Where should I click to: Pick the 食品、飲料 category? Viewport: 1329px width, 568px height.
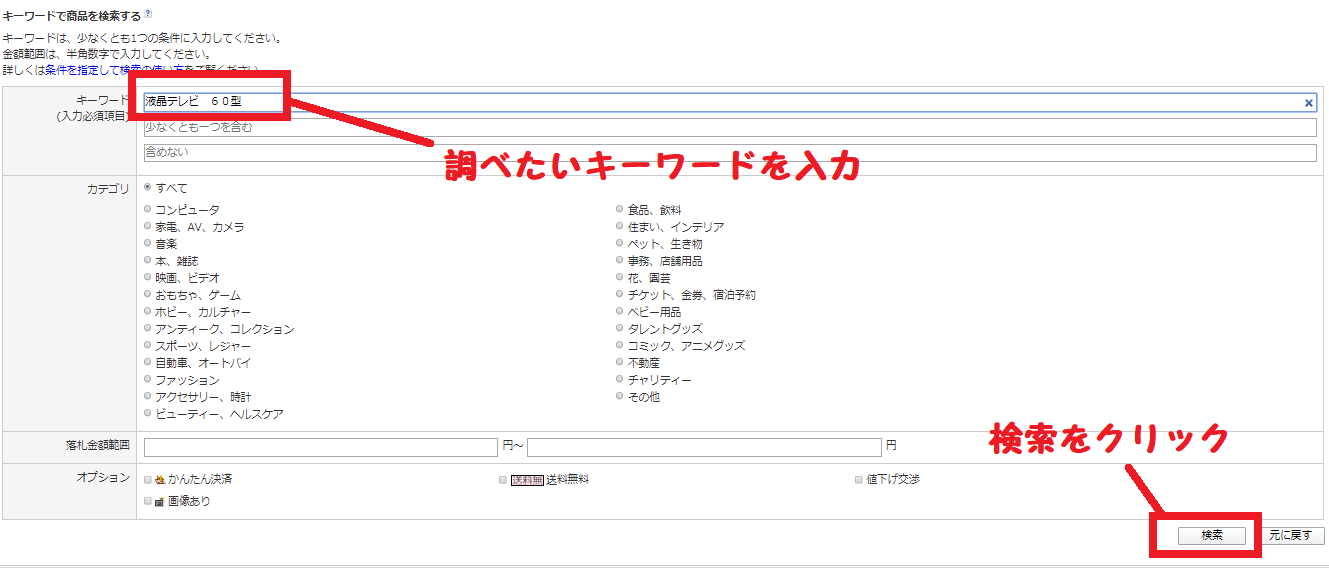pyautogui.click(x=621, y=210)
